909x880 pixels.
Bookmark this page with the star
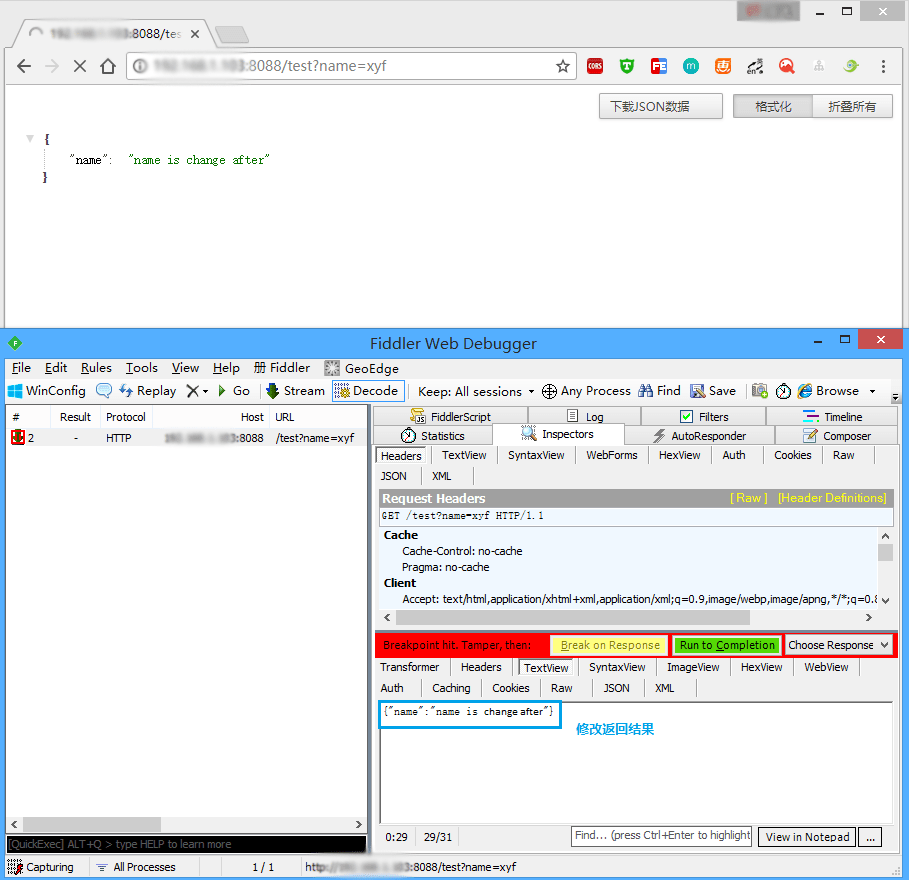pos(562,66)
